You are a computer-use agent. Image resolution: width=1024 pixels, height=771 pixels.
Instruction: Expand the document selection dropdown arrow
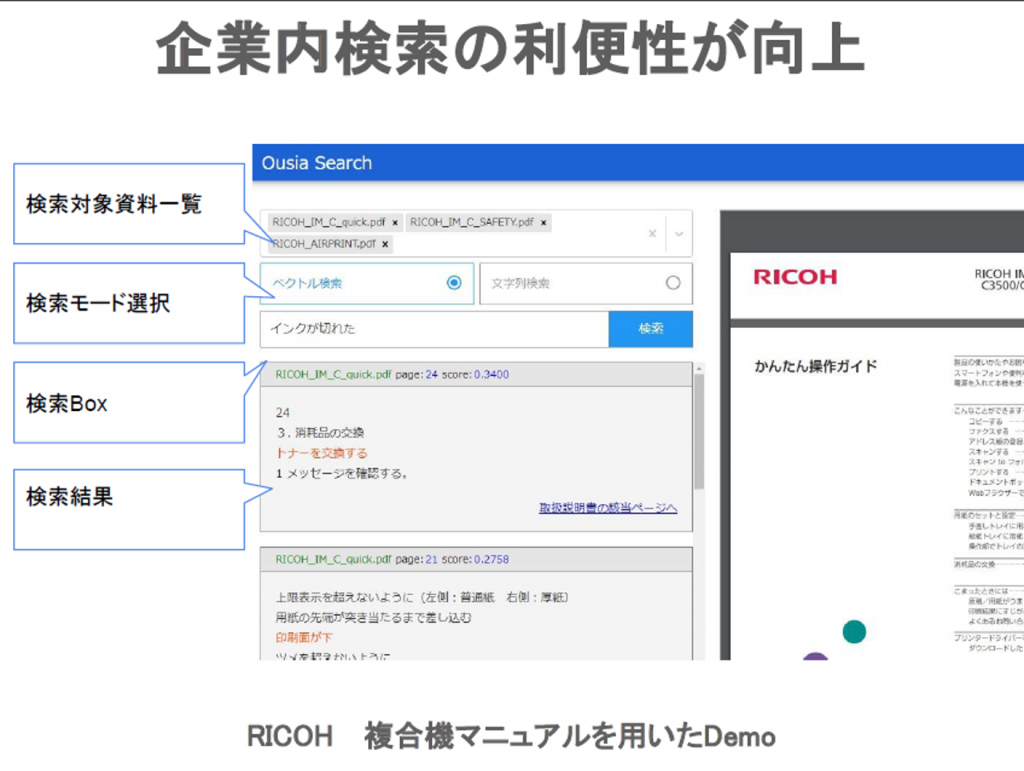click(679, 234)
